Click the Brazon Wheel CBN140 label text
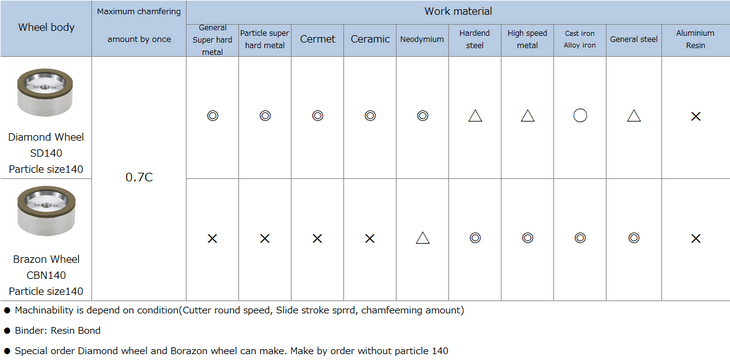This screenshot has width=730, height=364. click(46, 275)
